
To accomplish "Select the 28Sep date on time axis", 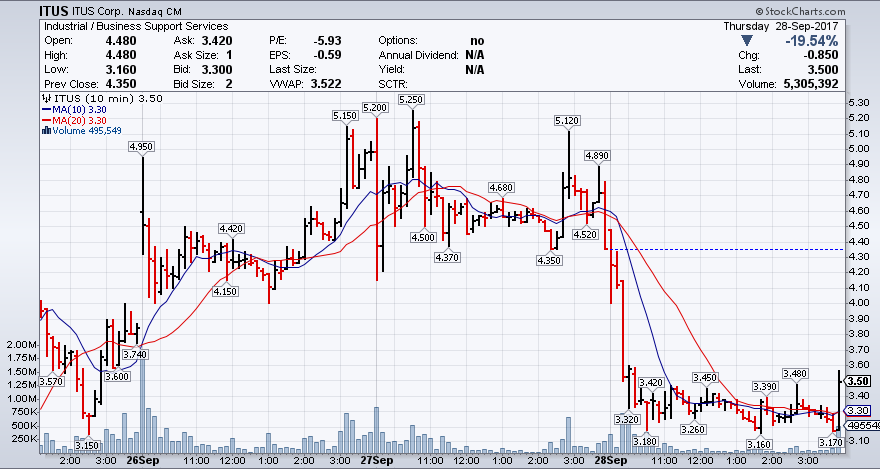I will click(611, 462).
